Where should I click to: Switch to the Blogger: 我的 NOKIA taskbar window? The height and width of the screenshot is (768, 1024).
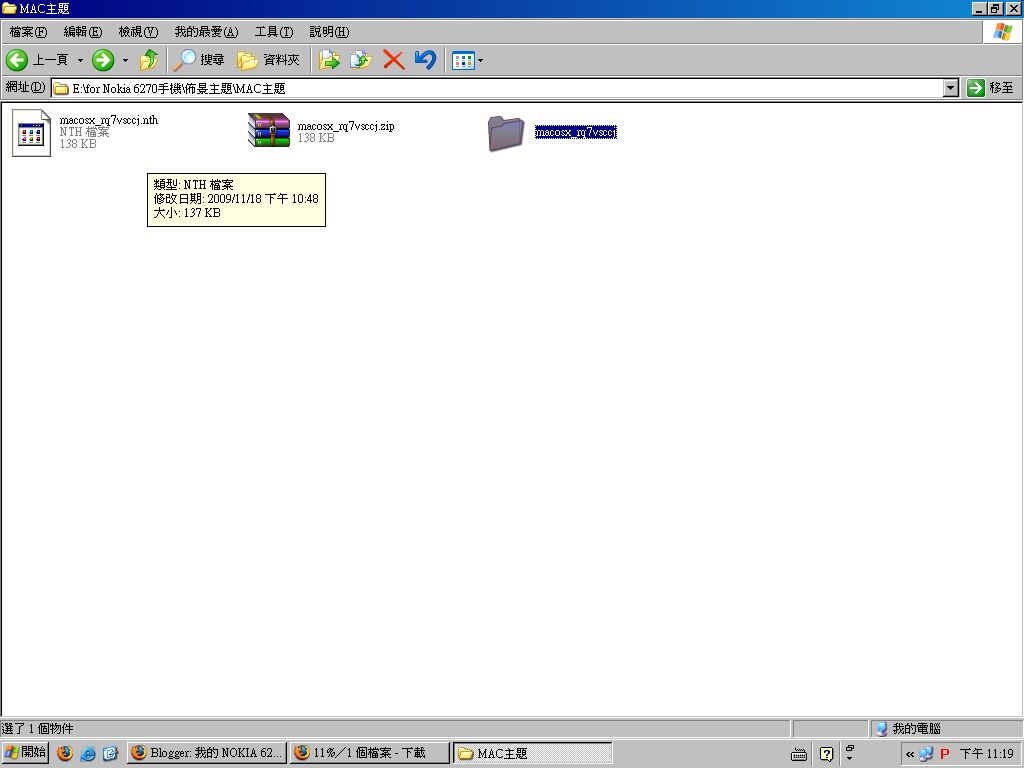206,753
